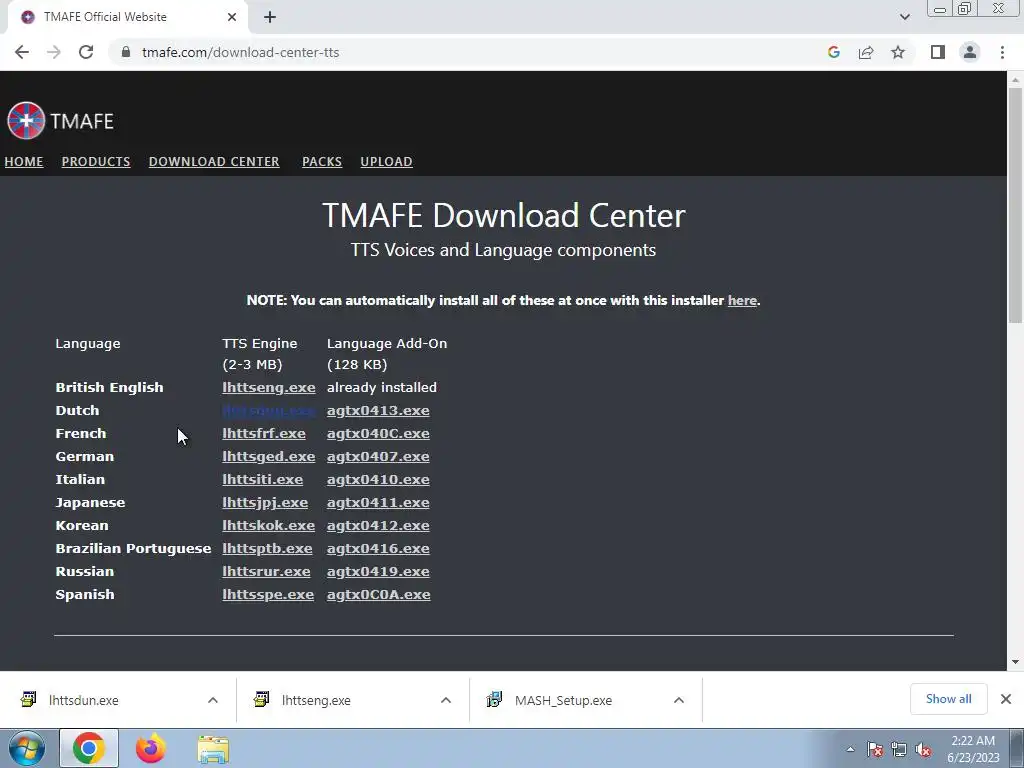Click the muted volume tray icon
The image size is (1024, 768).
click(923, 749)
